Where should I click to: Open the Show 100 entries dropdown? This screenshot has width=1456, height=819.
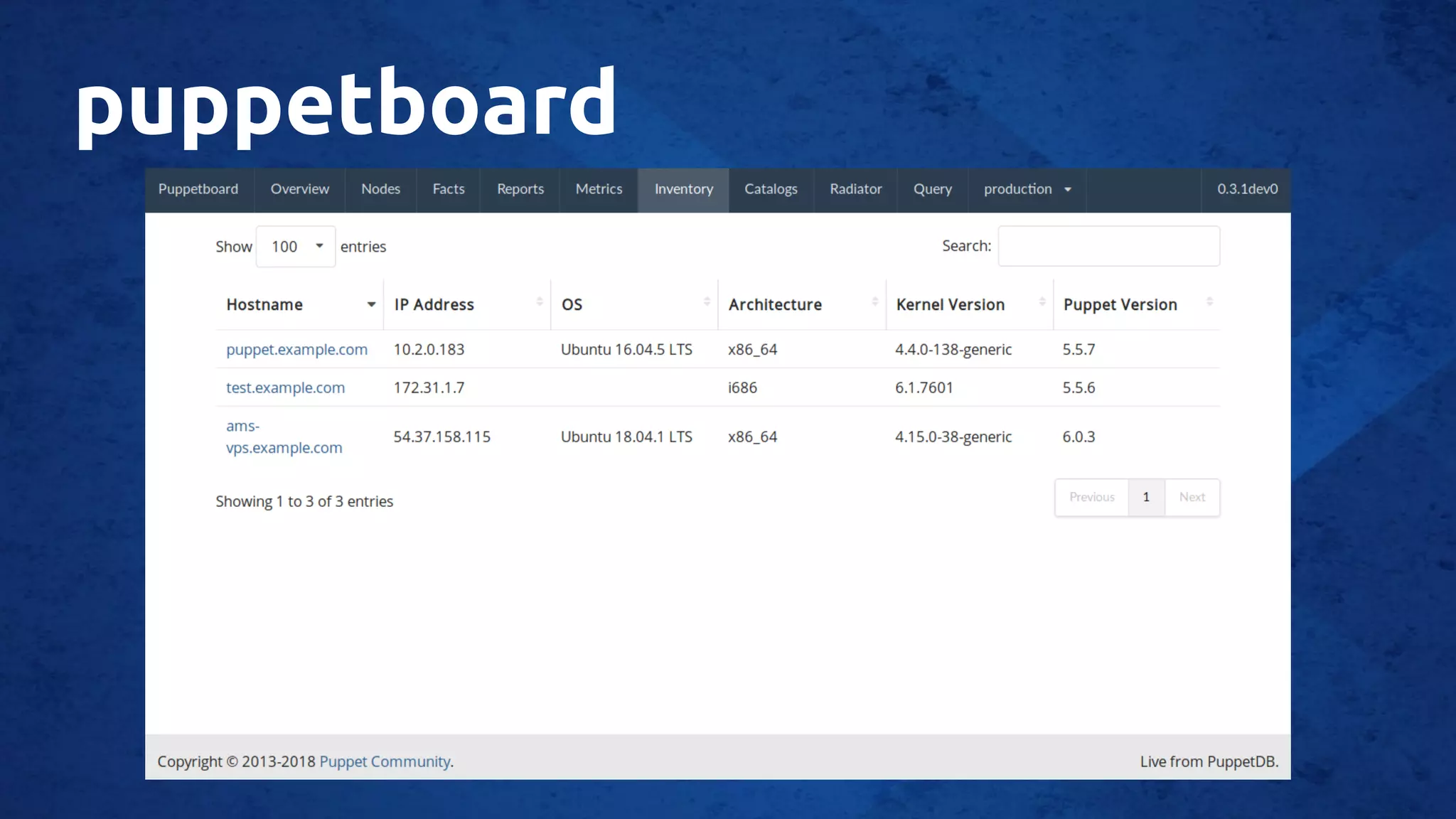coord(296,247)
